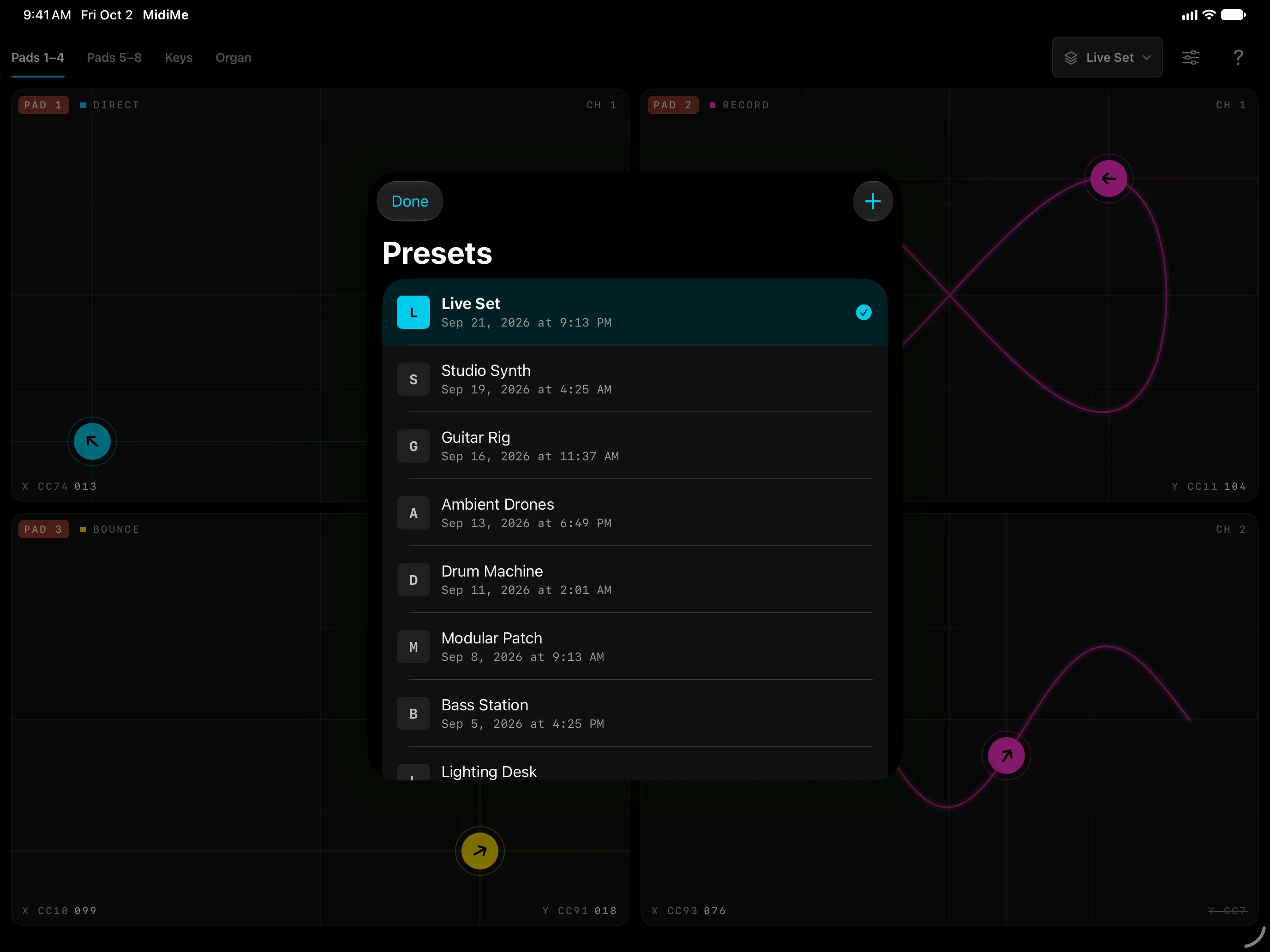Tap the Y CC11 104 readout
Viewport: 1270px width, 952px height.
click(1209, 486)
